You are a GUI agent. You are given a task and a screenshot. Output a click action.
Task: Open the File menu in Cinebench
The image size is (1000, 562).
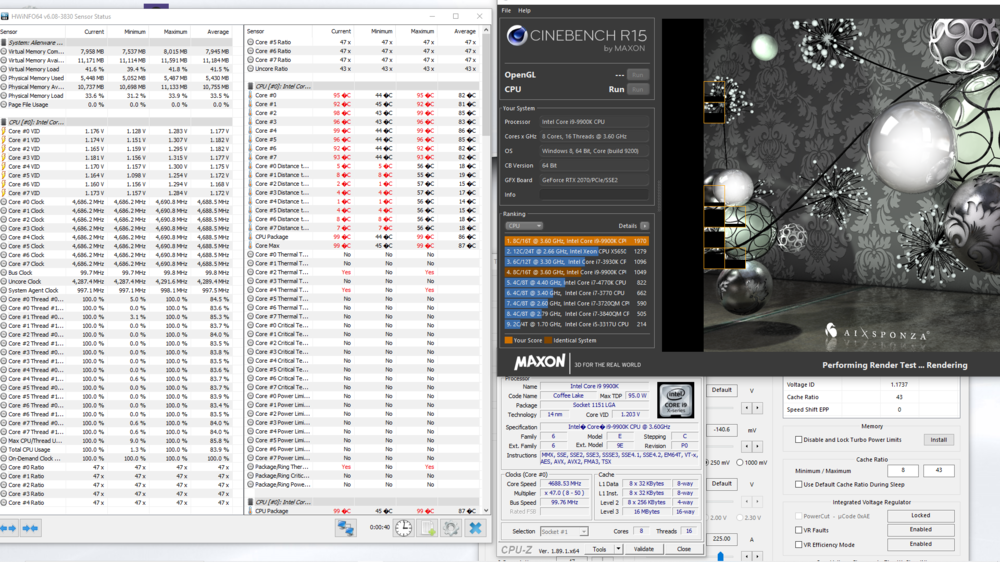506,10
